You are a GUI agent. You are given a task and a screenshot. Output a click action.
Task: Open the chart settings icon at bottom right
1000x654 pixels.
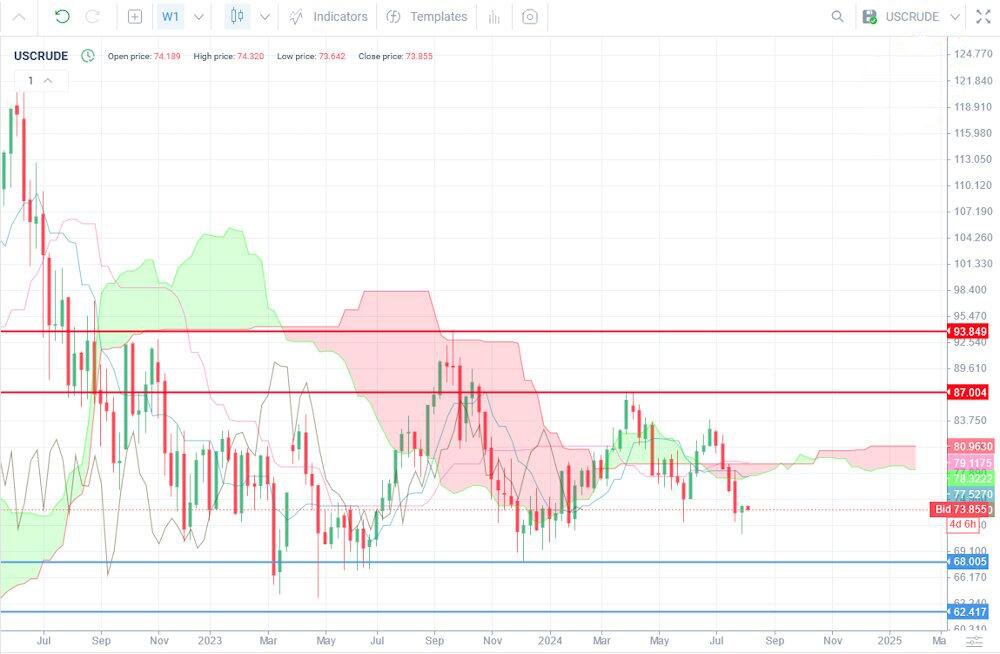pos(974,641)
